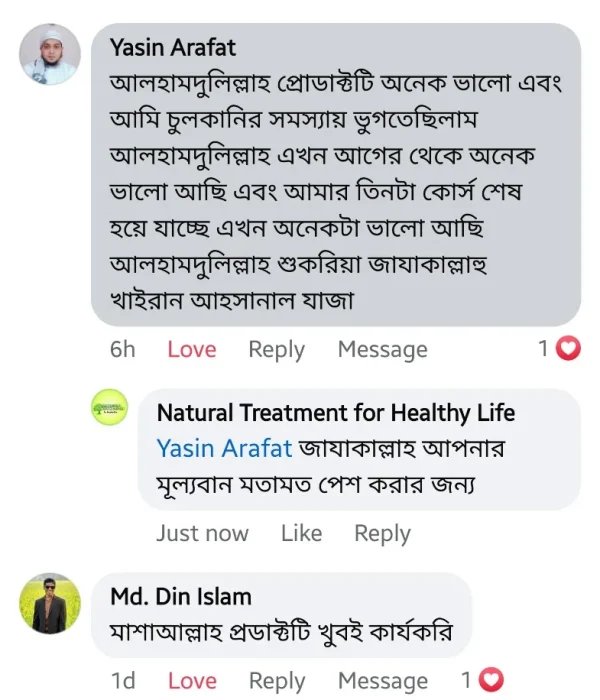Click the blue Yasin Arafat mention
Screen dimensions: 600x700
point(224,448)
